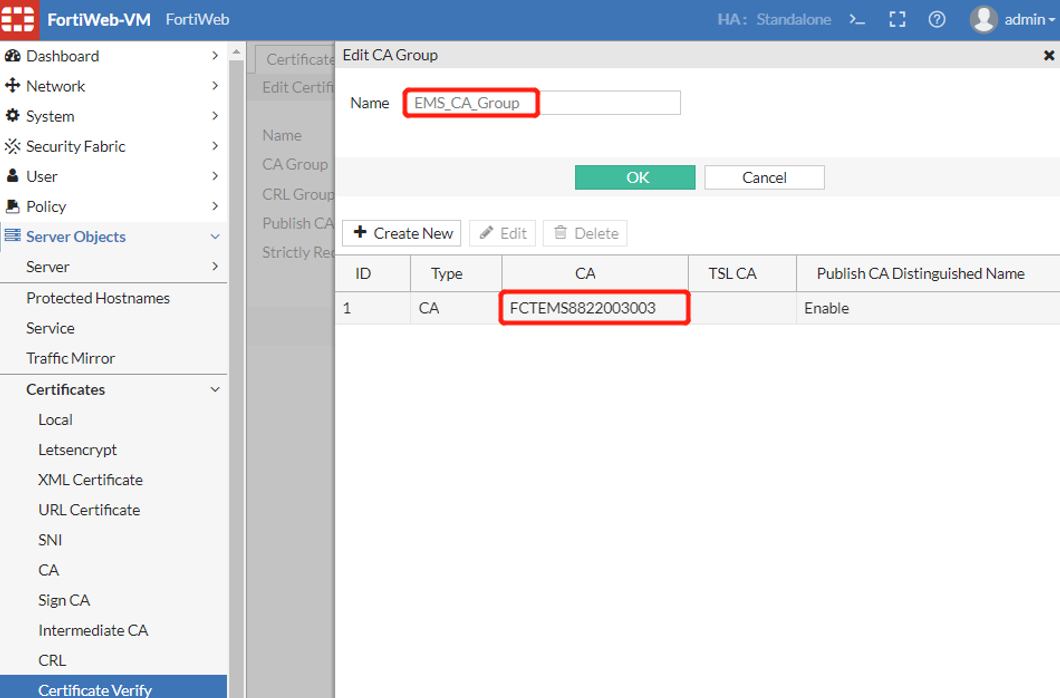Select Certificate Verify menu item
This screenshot has width=1060, height=698.
(x=113, y=688)
